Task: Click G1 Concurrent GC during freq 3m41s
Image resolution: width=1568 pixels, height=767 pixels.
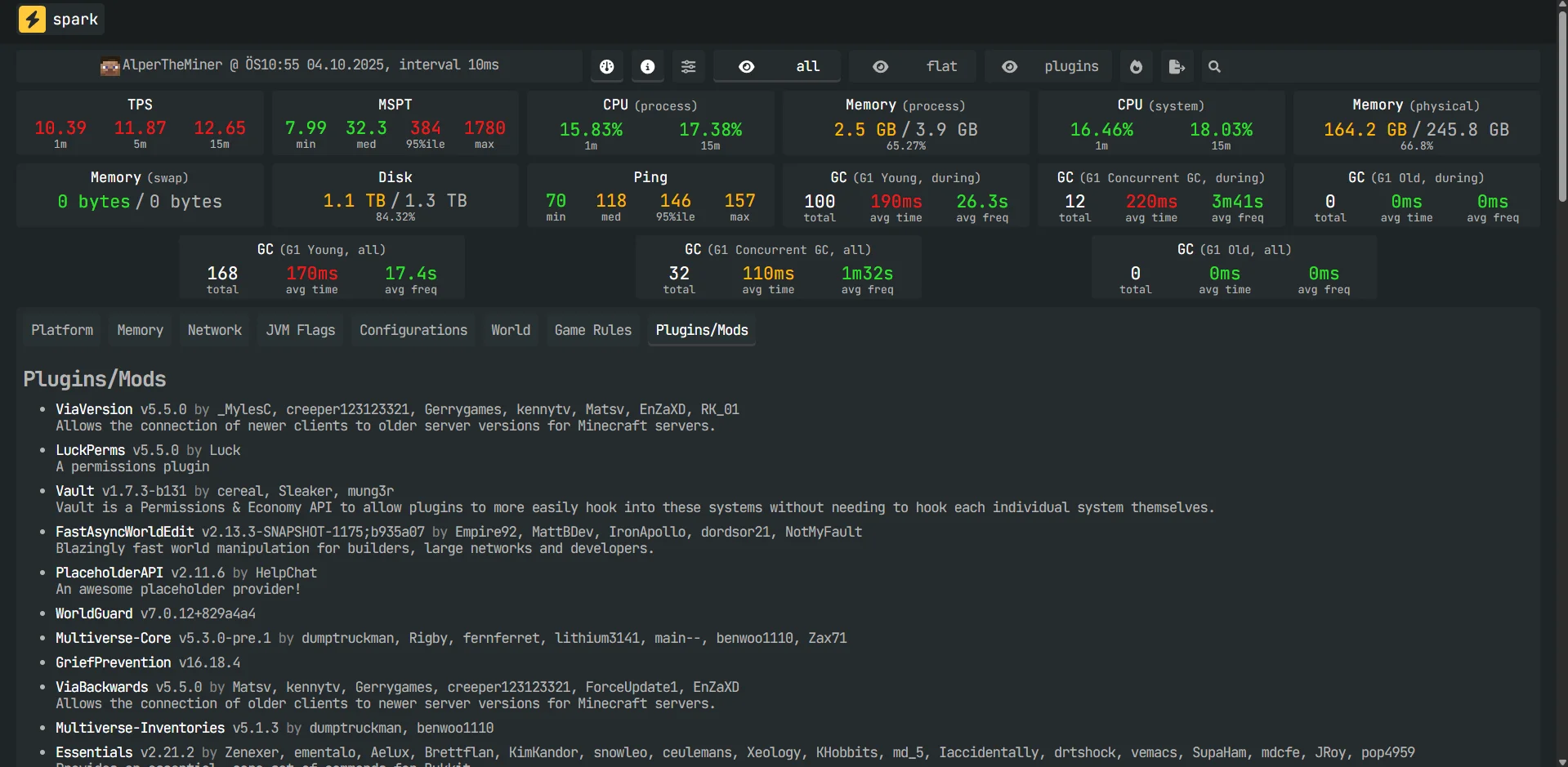Action: tap(1238, 202)
